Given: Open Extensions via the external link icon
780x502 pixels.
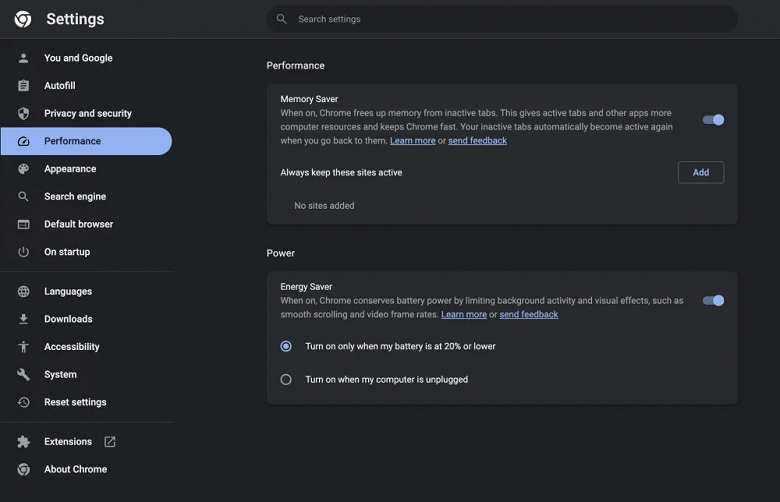Looking at the screenshot, I should point(110,442).
